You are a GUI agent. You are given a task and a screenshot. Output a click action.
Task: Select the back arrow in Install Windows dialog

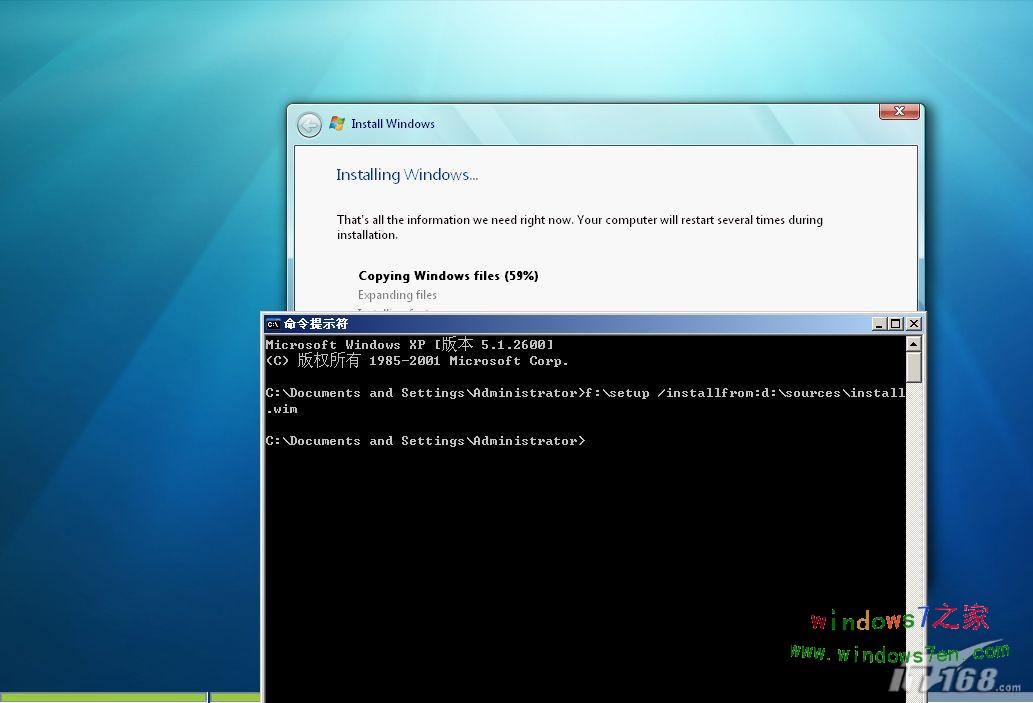click(311, 123)
